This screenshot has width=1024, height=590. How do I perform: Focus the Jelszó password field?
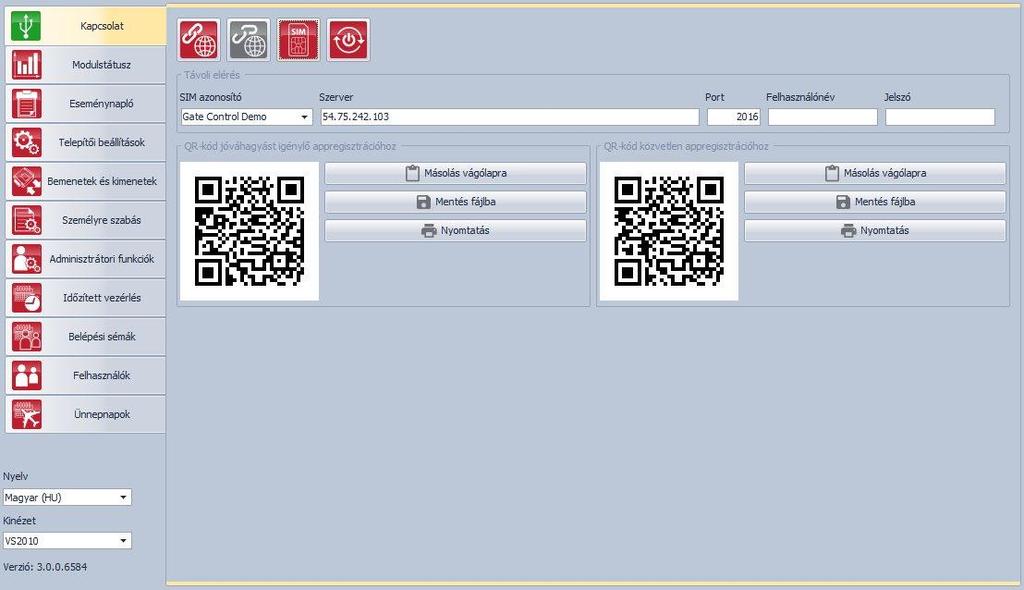click(940, 117)
